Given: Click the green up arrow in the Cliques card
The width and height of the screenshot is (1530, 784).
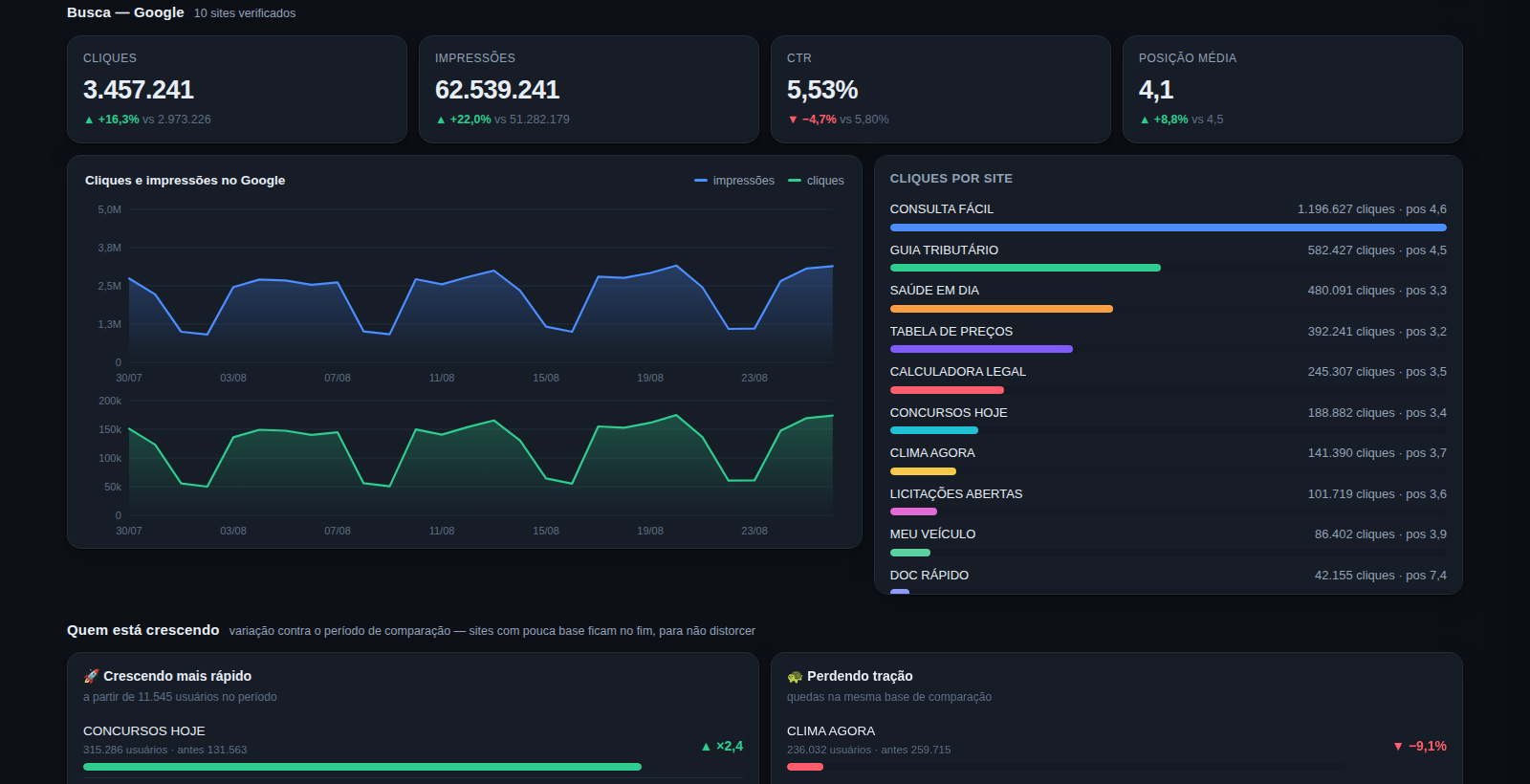Looking at the screenshot, I should [89, 120].
